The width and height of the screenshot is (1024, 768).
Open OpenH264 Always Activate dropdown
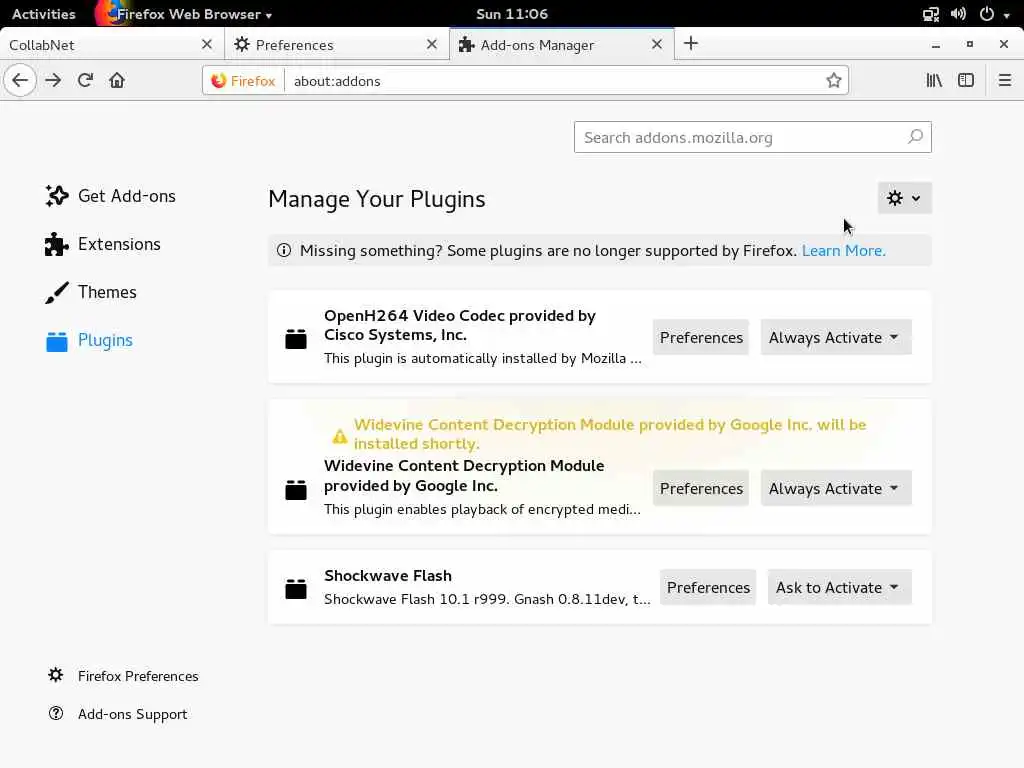835,337
